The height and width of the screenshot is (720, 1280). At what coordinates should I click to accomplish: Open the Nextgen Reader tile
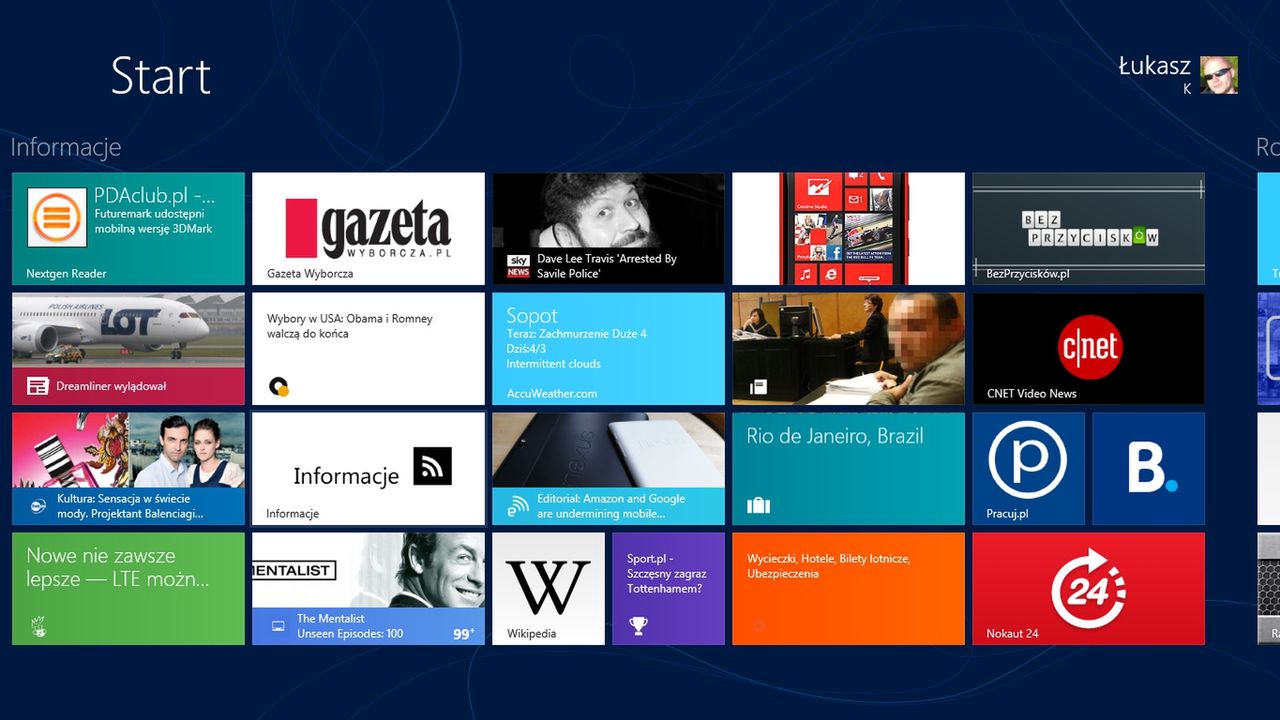coord(128,229)
